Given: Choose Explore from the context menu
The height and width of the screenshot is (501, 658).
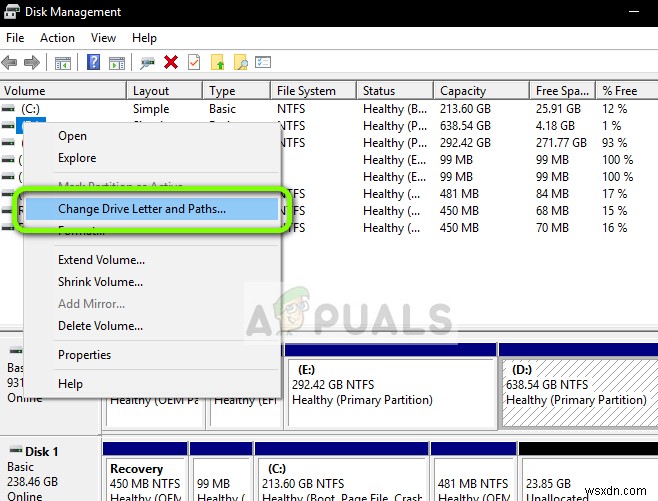Looking at the screenshot, I should point(152,158).
